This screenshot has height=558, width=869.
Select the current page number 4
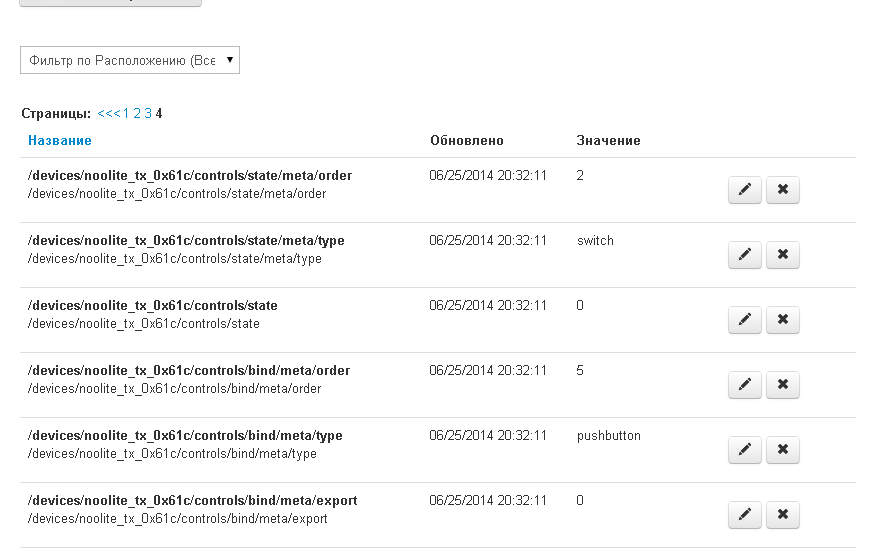tap(159, 114)
